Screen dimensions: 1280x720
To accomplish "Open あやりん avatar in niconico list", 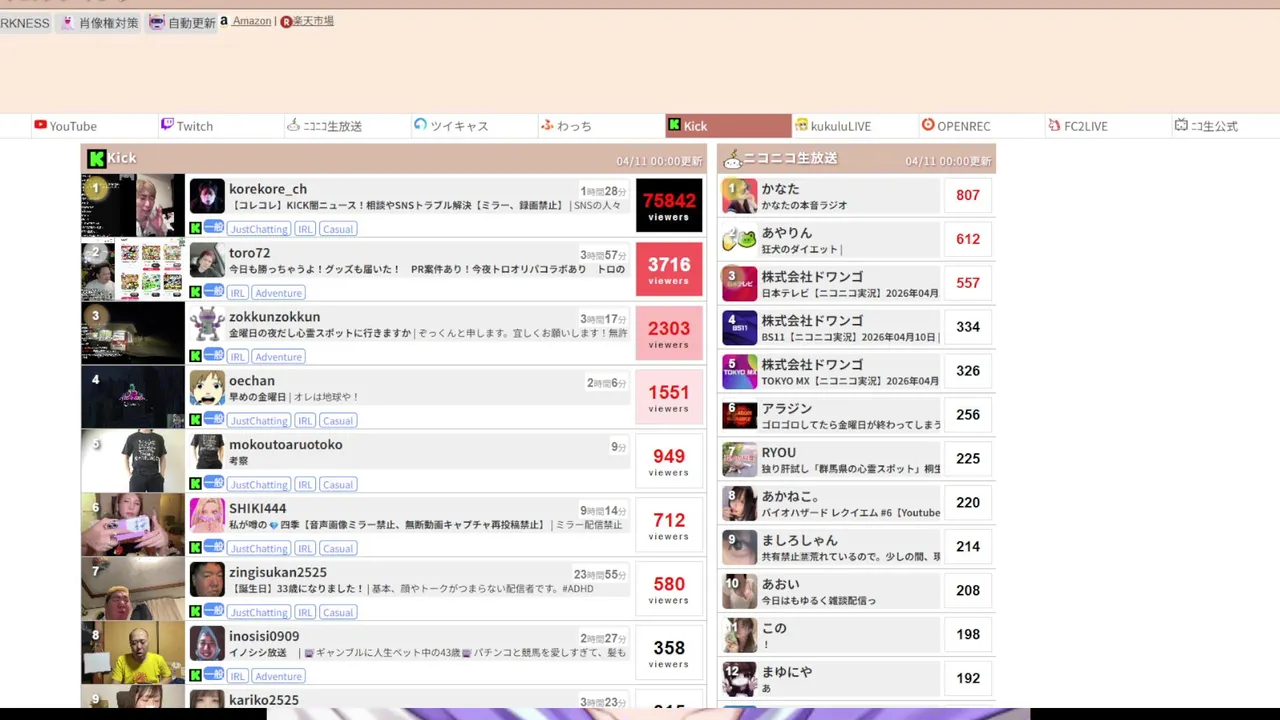I will pyautogui.click(x=740, y=240).
